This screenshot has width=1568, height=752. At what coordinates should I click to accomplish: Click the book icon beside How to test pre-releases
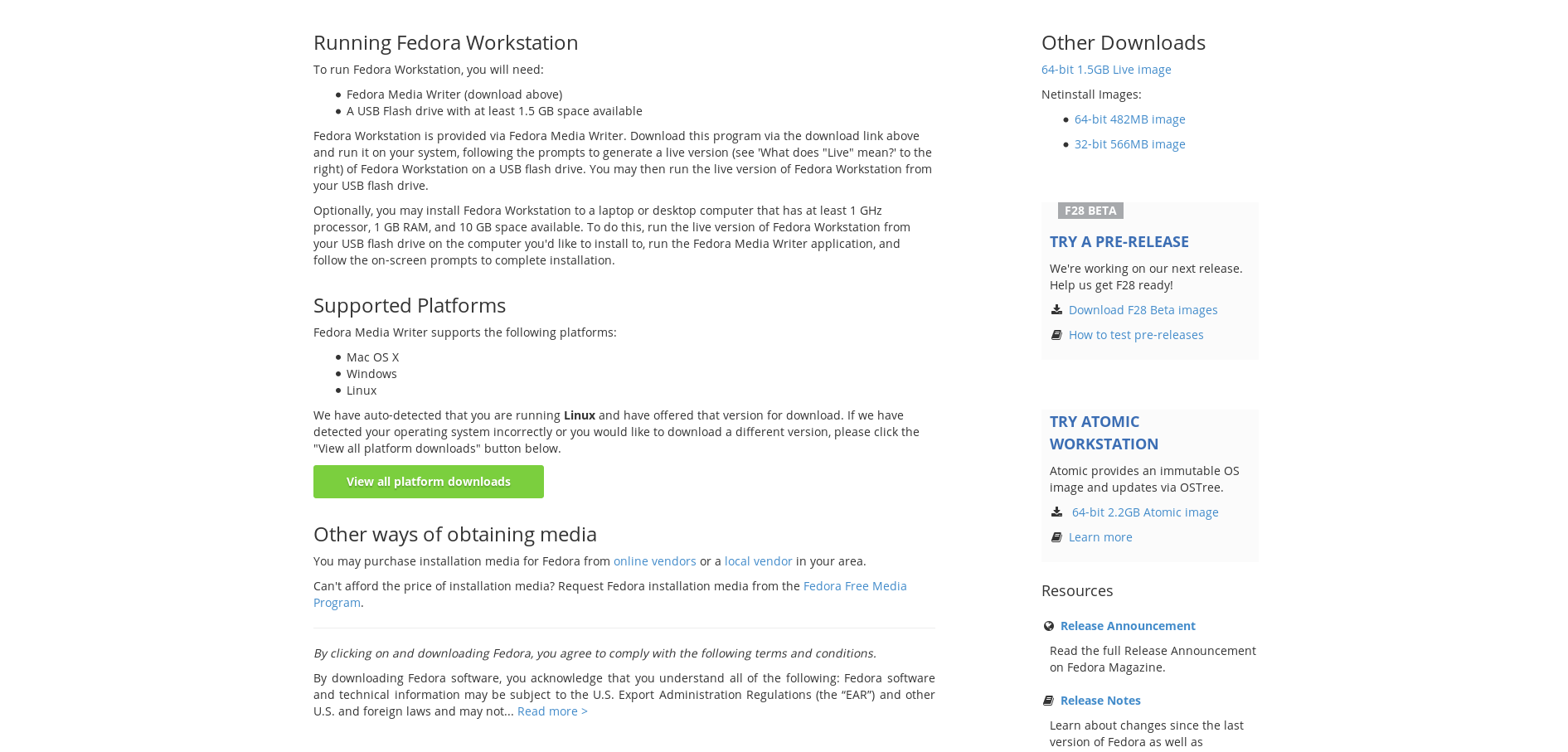(1056, 335)
